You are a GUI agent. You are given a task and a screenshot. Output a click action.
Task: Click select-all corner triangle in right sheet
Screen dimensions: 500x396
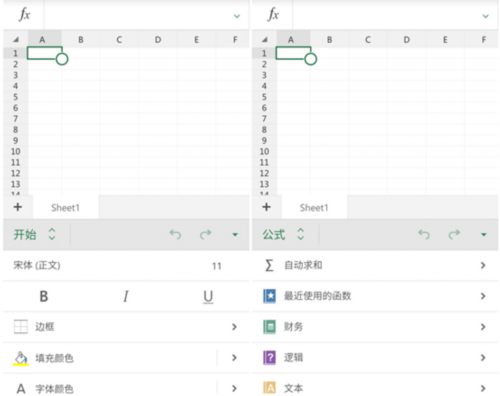pos(264,40)
